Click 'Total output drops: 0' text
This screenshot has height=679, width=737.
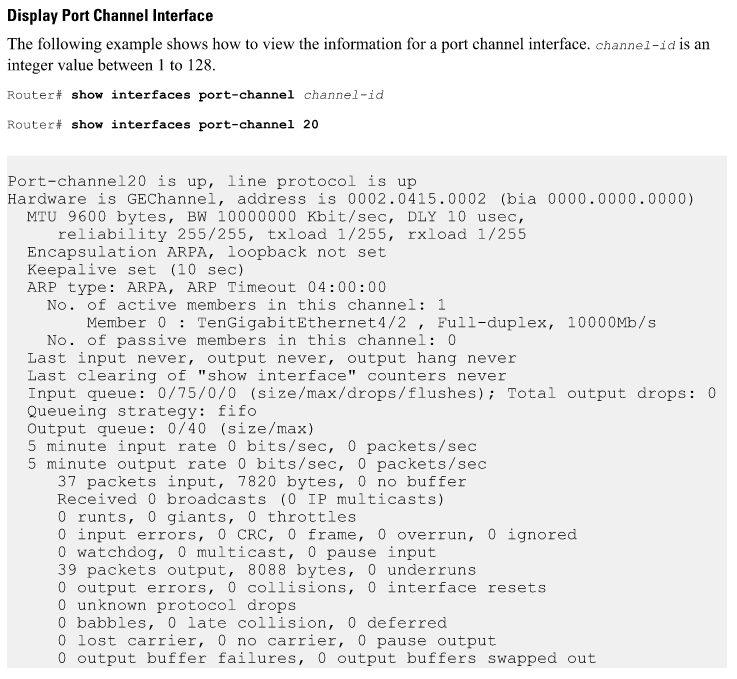(x=612, y=394)
